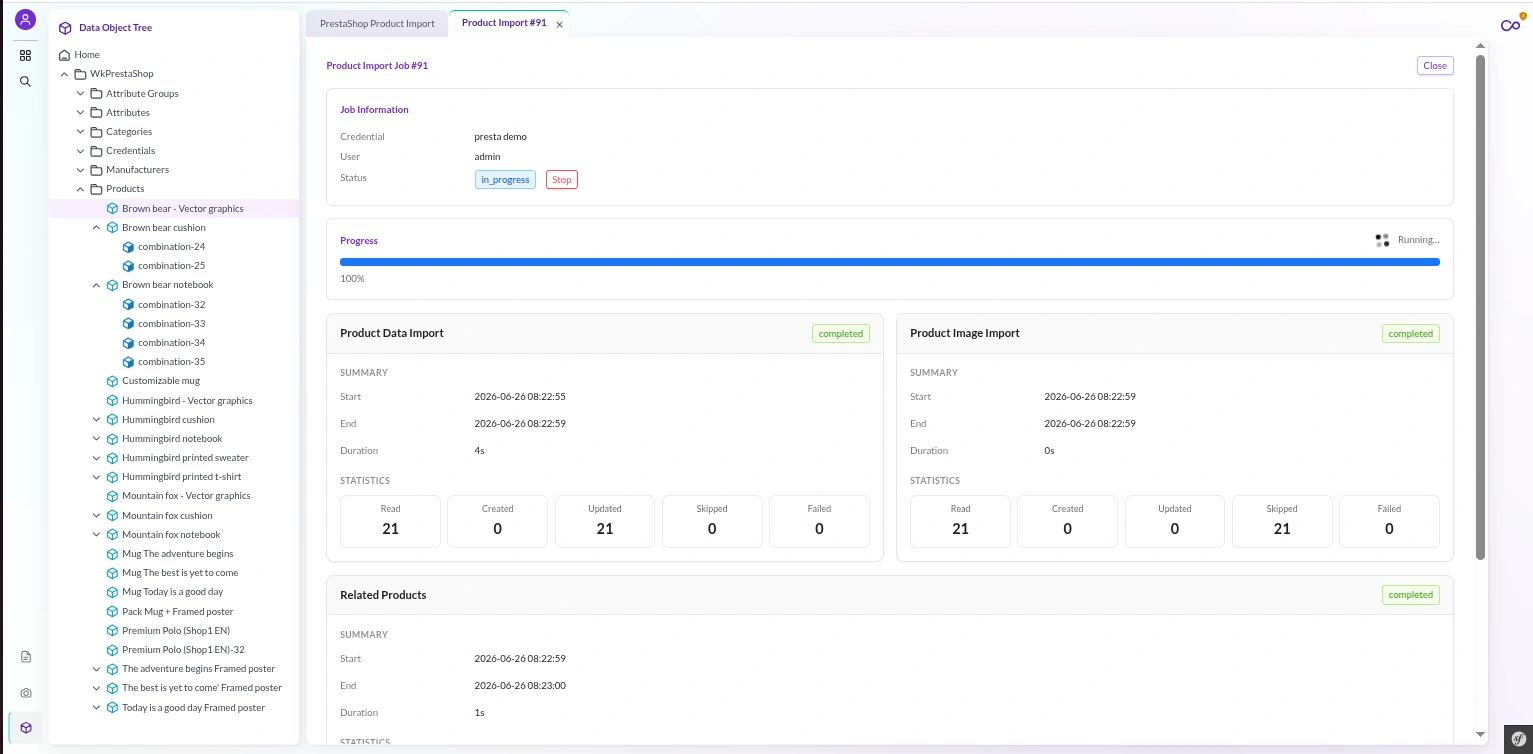The image size is (1533, 754).
Task: Close the Product Import #91 tab
Action: (x=559, y=24)
